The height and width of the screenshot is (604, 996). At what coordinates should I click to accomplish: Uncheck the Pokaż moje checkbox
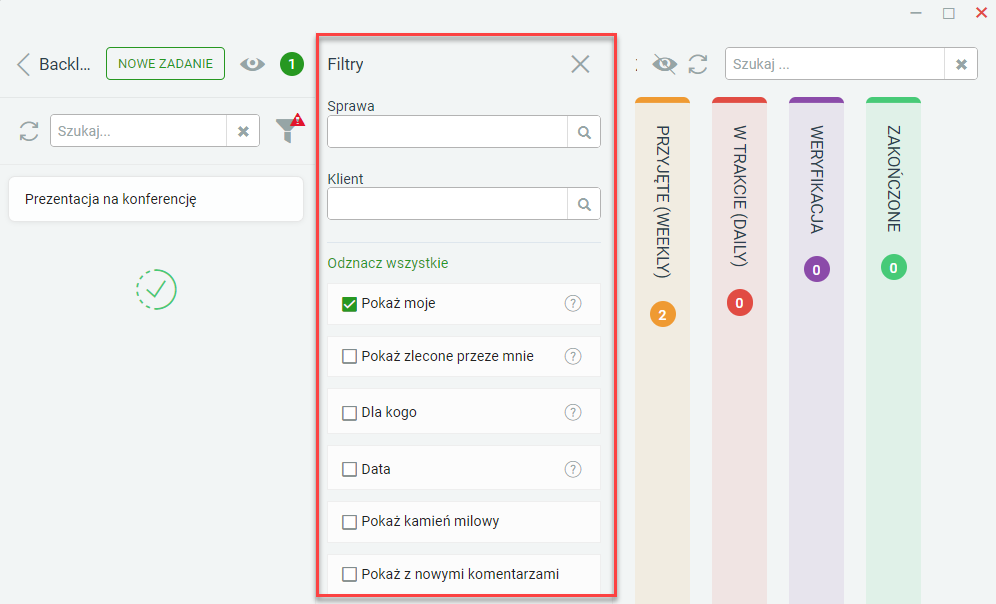(x=349, y=304)
